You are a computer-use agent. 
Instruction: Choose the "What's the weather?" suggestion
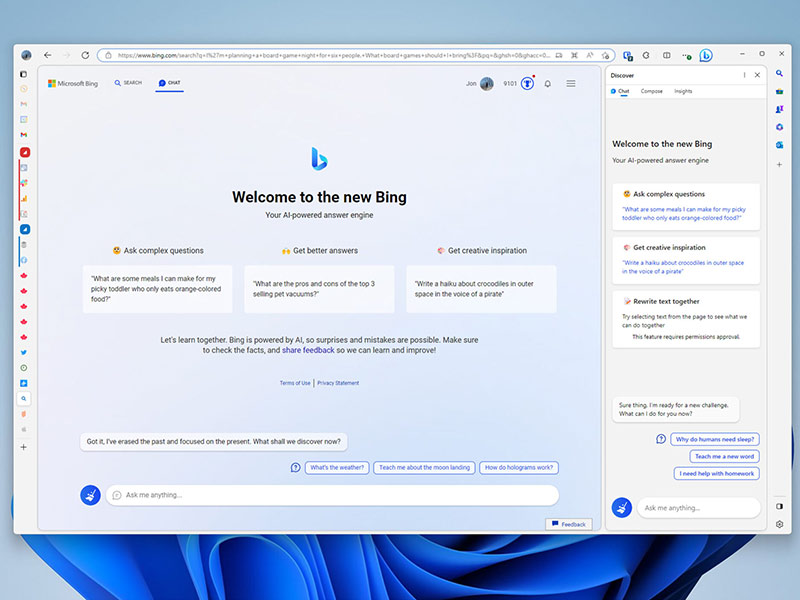[337, 467]
